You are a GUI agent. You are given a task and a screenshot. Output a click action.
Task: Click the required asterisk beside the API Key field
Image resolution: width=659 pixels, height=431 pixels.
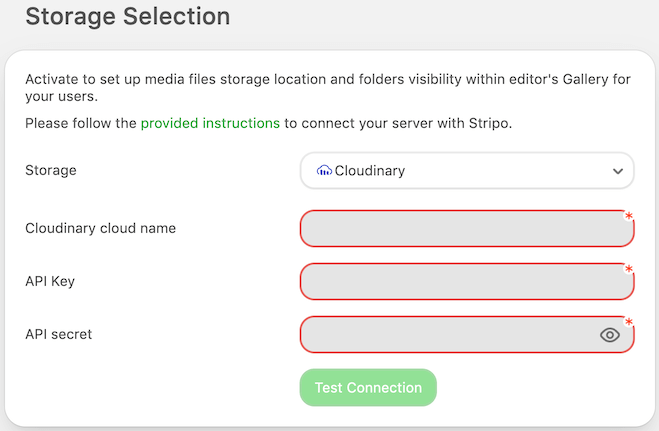pyautogui.click(x=629, y=270)
